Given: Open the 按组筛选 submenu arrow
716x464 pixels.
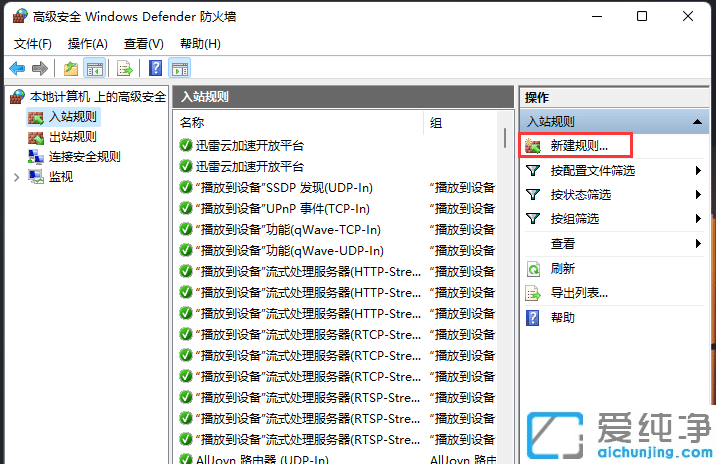Looking at the screenshot, I should (698, 219).
